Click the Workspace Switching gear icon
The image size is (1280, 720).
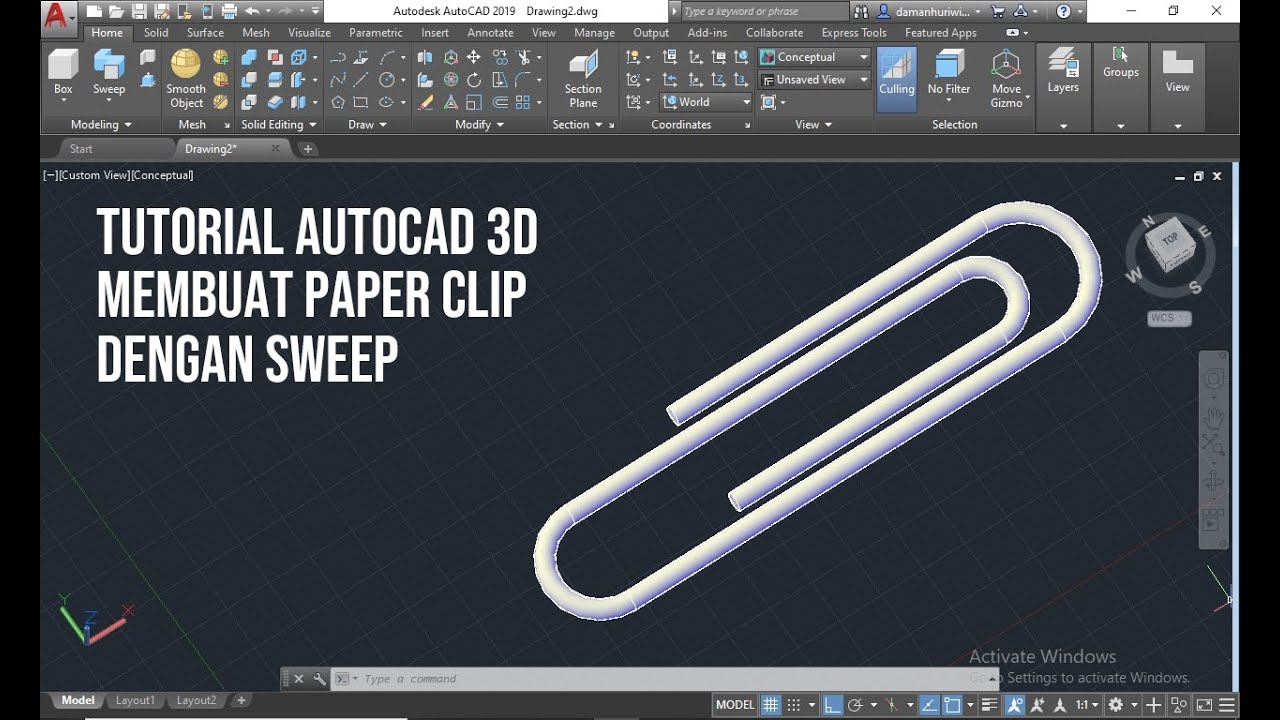[x=1116, y=705]
